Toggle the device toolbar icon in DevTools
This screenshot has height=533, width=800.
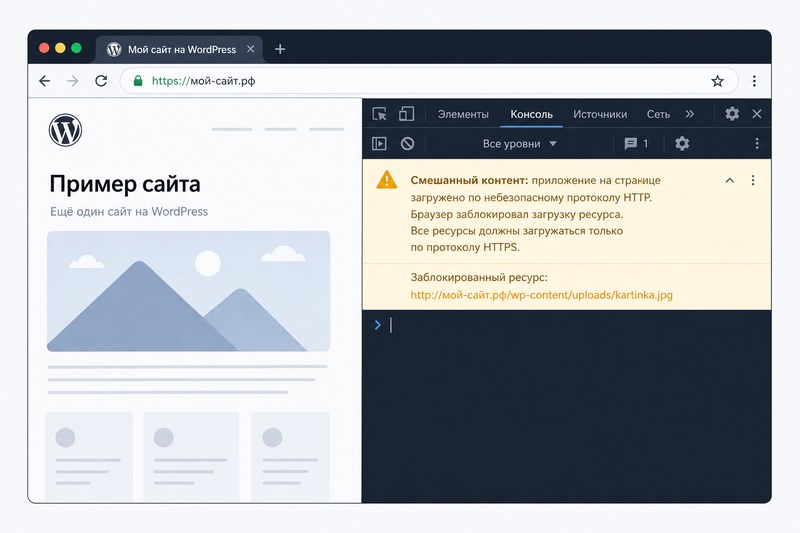tap(406, 114)
